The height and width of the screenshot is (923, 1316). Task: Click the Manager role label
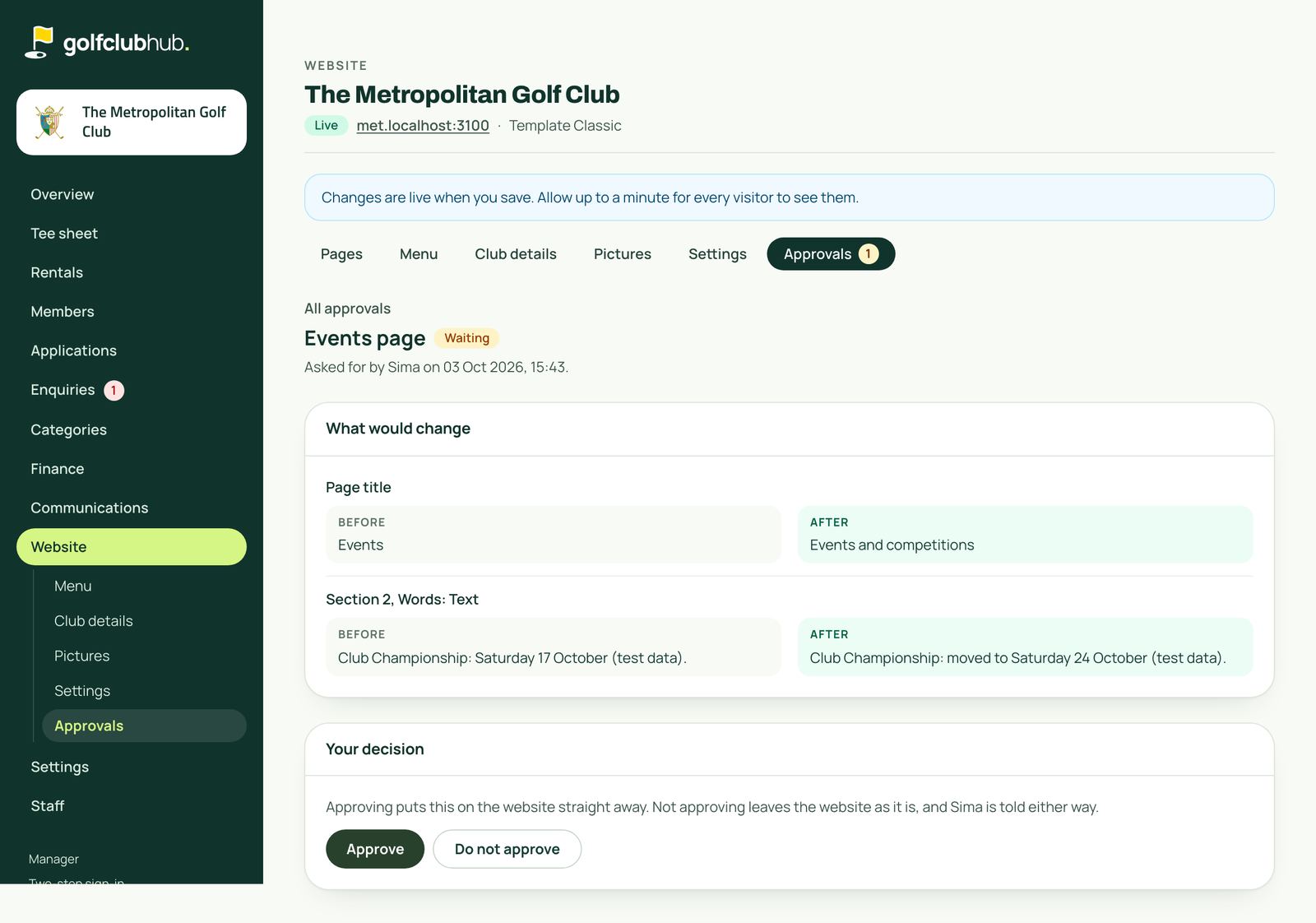pyautogui.click(x=53, y=859)
